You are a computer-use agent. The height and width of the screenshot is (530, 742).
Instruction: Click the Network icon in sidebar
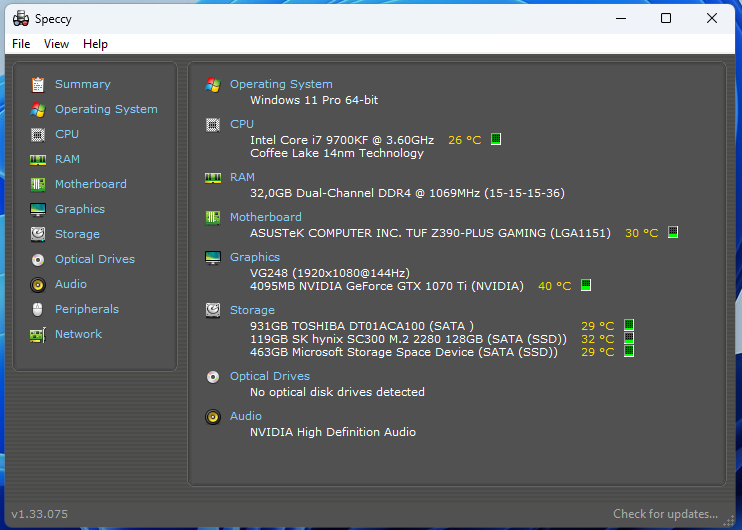tap(38, 335)
